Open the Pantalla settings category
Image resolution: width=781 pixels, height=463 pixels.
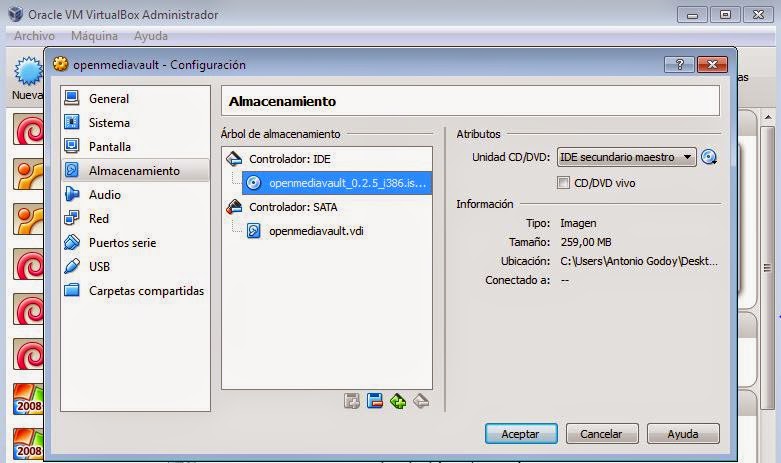[134, 146]
